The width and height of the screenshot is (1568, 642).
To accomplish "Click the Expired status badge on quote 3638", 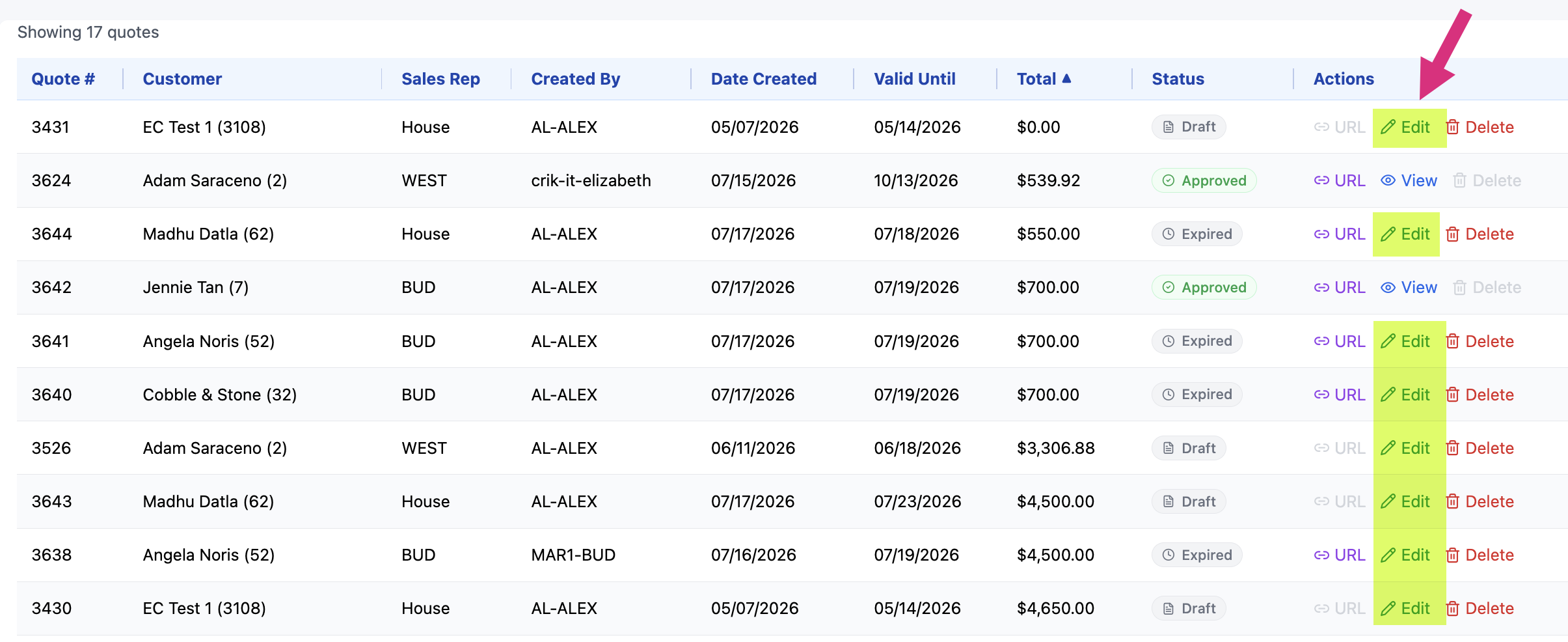I will pyautogui.click(x=1196, y=555).
